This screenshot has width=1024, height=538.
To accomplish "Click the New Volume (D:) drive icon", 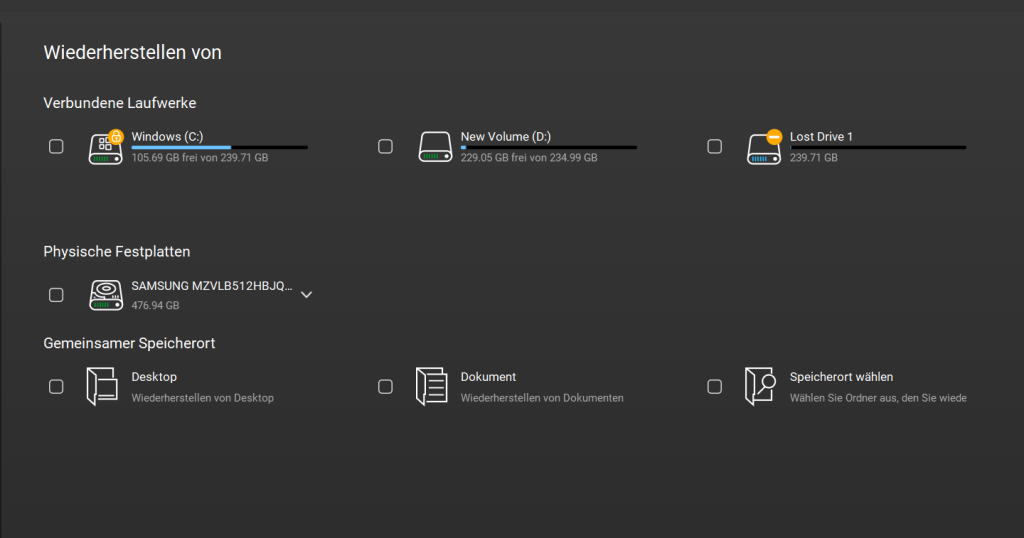I will coord(434,147).
